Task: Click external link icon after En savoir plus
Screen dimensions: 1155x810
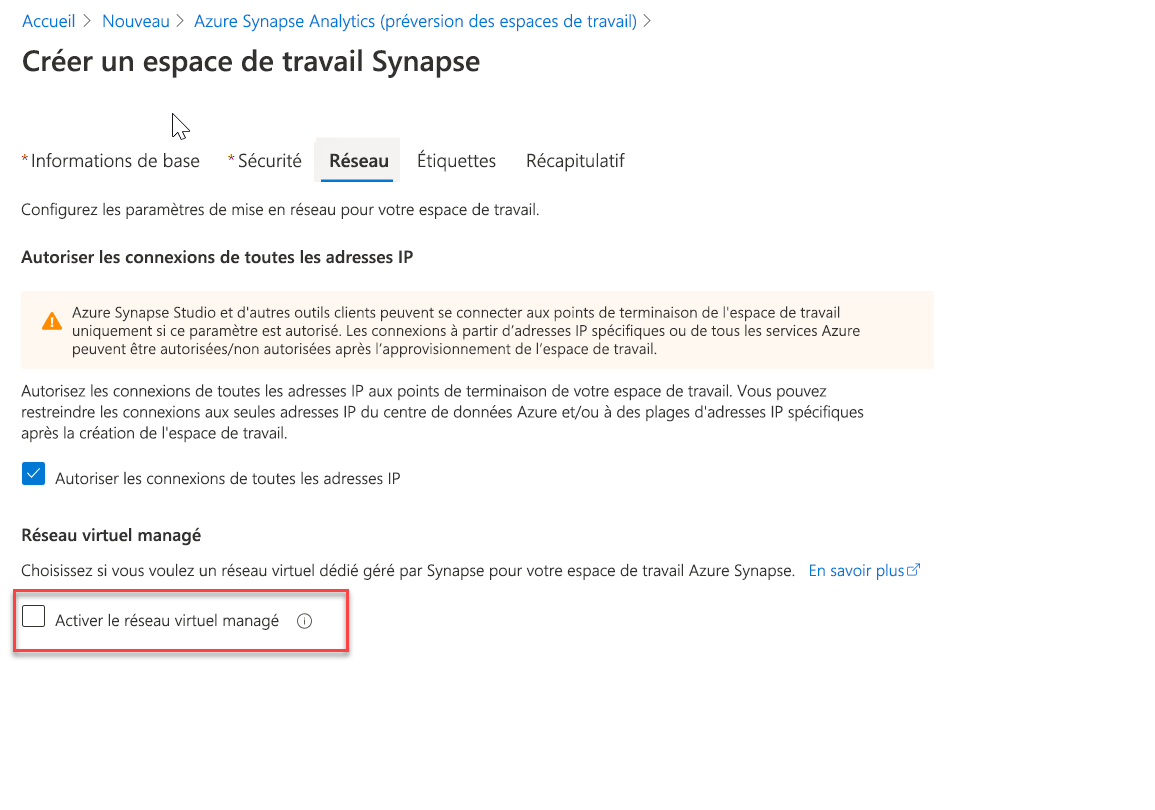Action: click(x=913, y=571)
